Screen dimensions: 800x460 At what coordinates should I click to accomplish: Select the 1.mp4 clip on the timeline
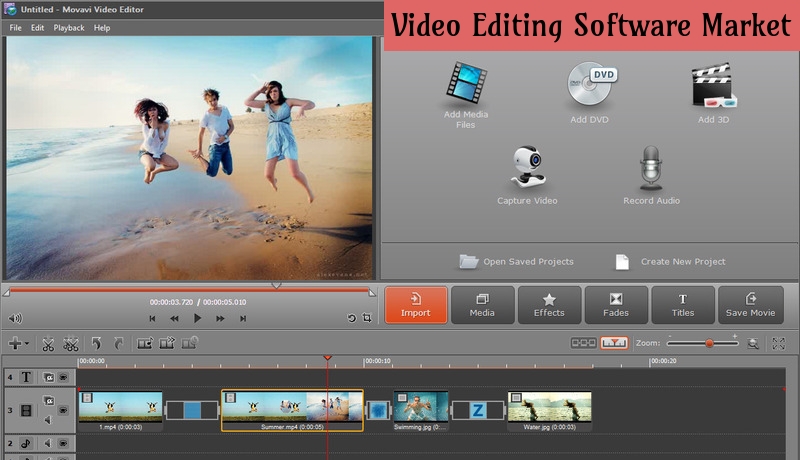click(x=120, y=411)
